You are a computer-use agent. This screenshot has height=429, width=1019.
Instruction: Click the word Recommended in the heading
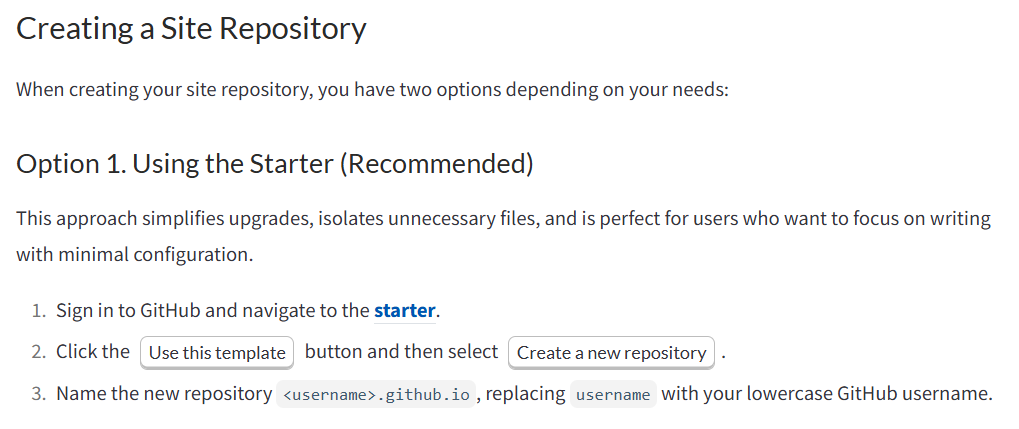(x=437, y=163)
